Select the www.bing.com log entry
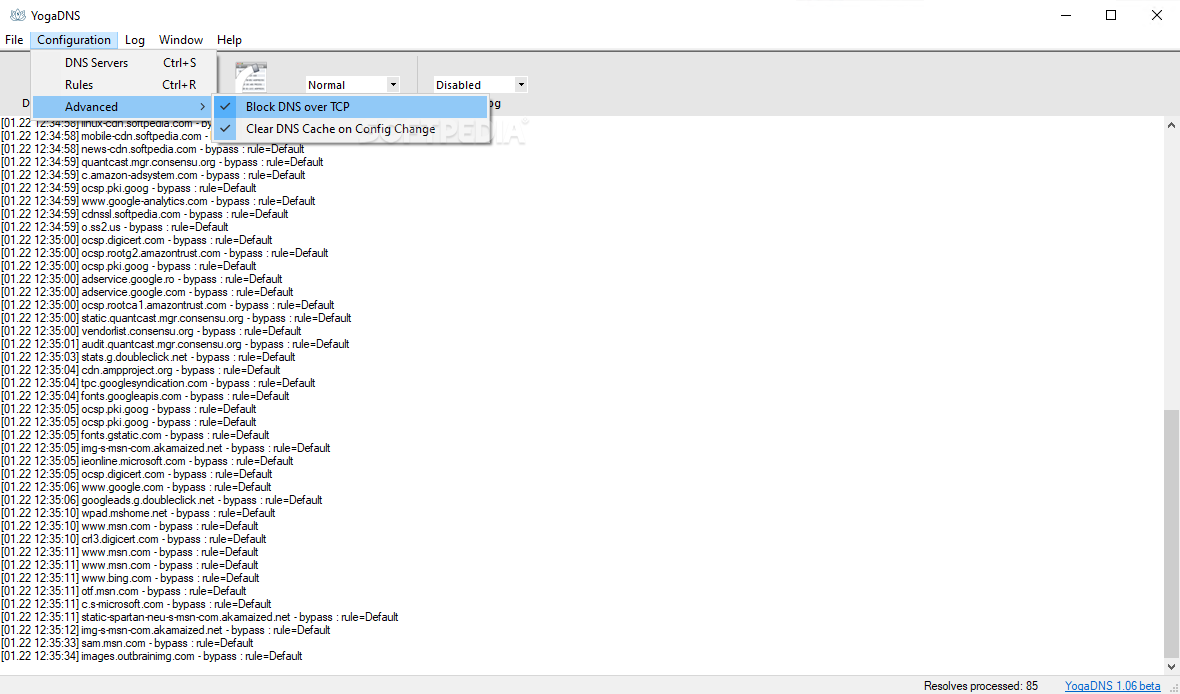Viewport: 1180px width, 694px height. (130, 578)
